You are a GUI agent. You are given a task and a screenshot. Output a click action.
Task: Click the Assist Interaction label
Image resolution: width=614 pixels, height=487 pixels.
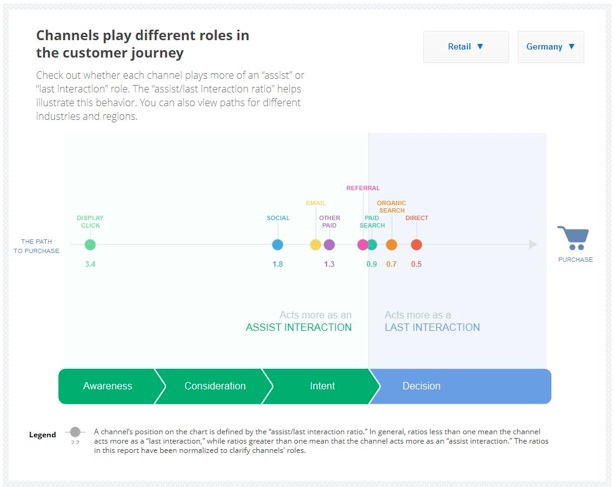(299, 327)
